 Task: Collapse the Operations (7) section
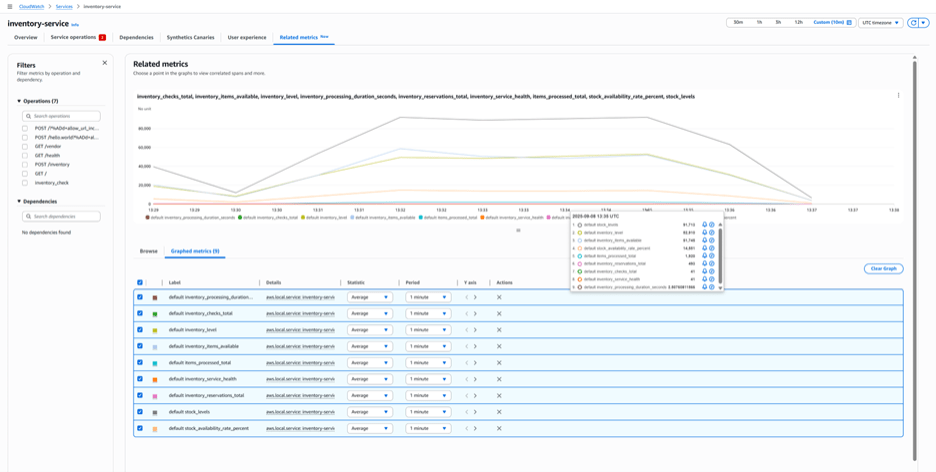tap(19, 101)
